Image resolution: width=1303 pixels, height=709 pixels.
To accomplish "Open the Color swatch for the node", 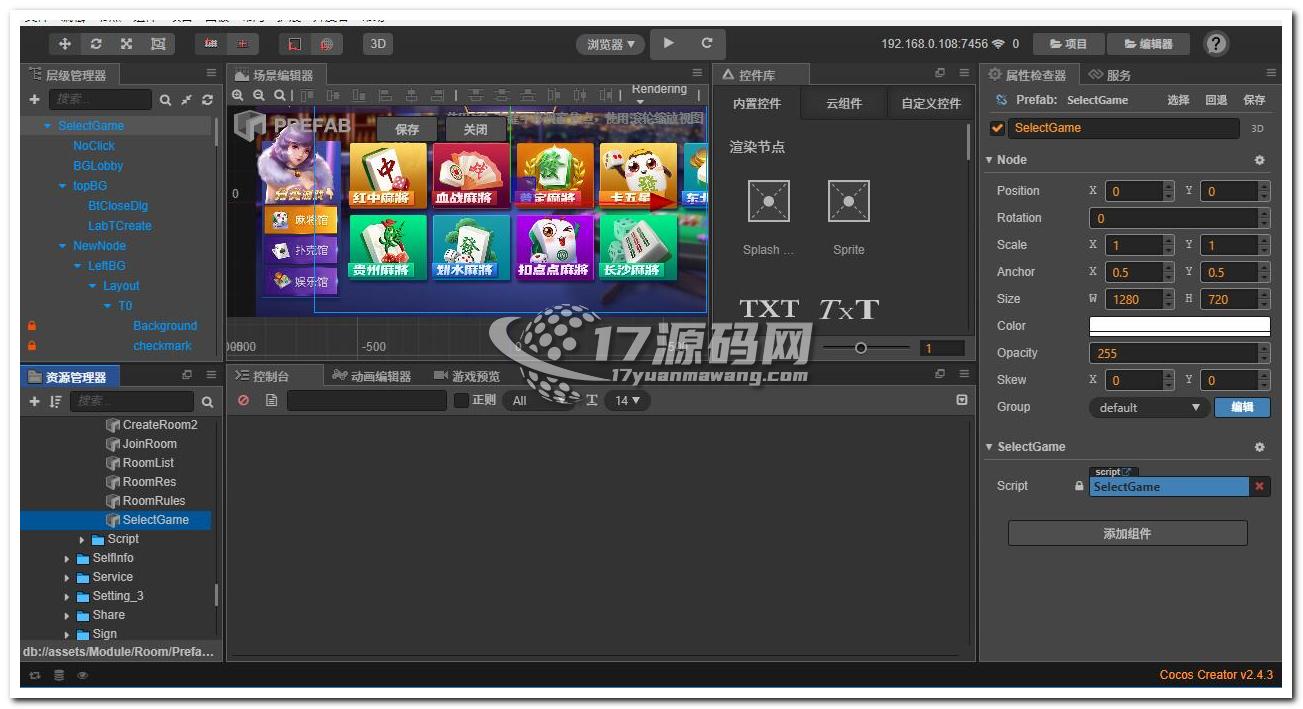I will 1179,326.
